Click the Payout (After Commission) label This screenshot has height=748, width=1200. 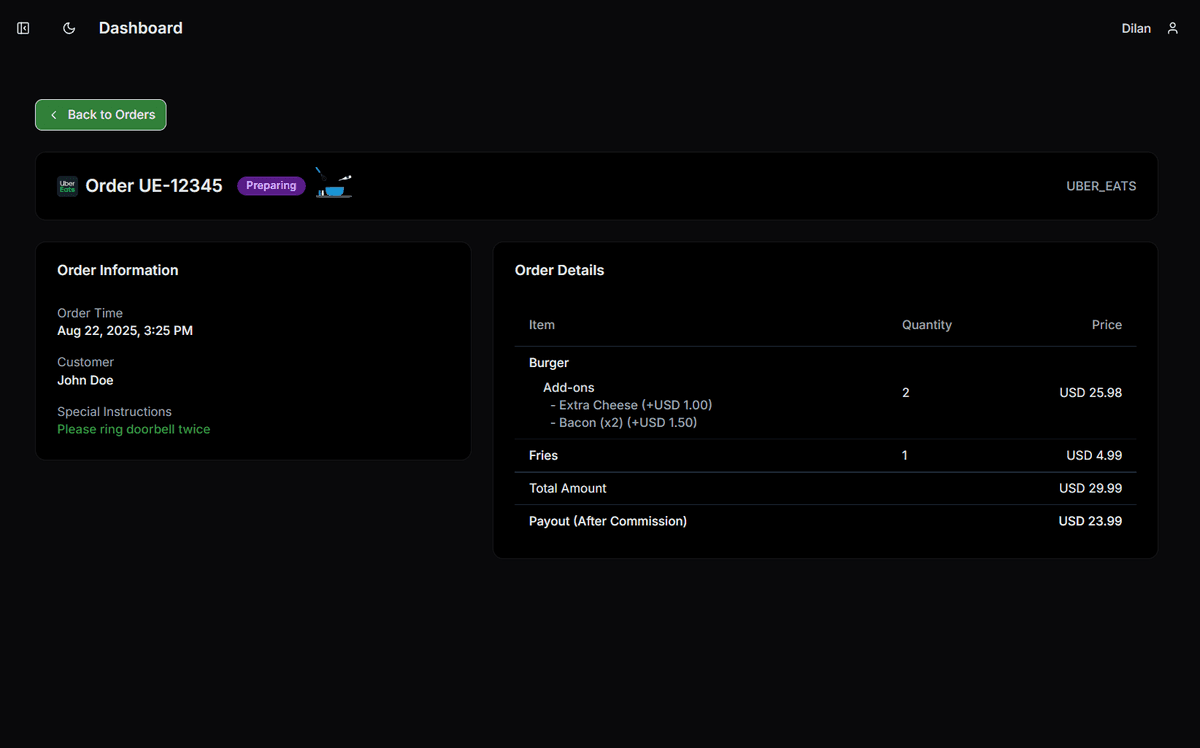click(608, 521)
